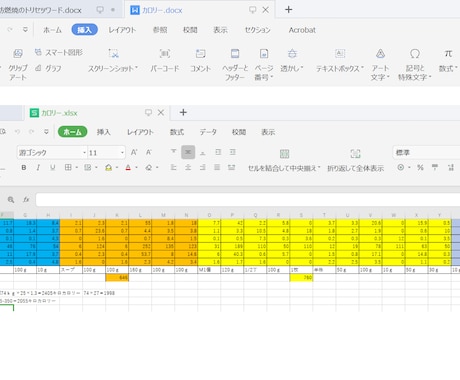
Task: Click the ページ番号 icon
Action: tap(264, 53)
